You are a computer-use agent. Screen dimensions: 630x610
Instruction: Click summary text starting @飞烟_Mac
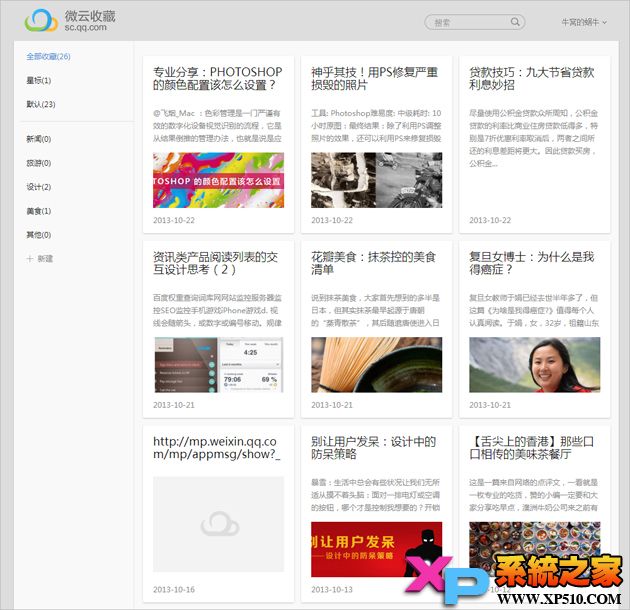tap(217, 126)
